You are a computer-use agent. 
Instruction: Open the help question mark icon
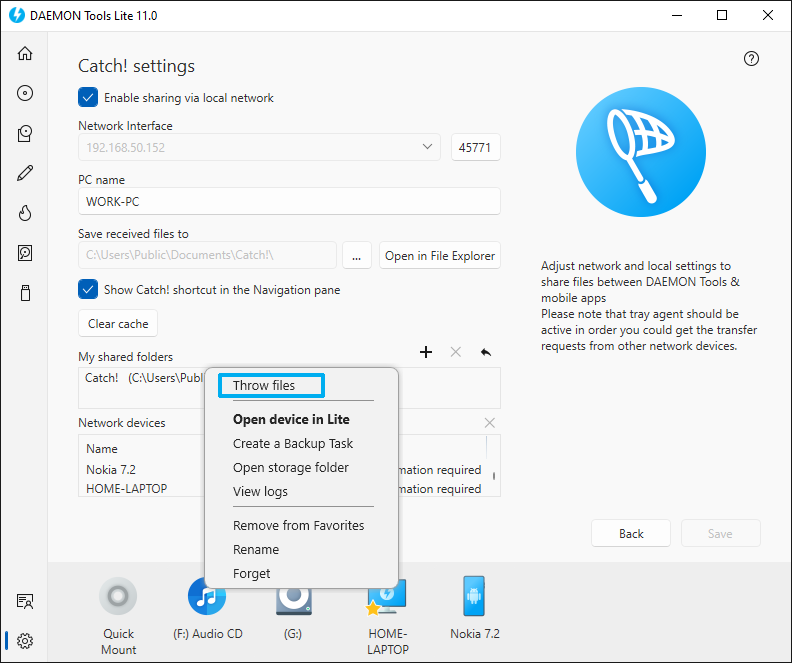(x=751, y=59)
